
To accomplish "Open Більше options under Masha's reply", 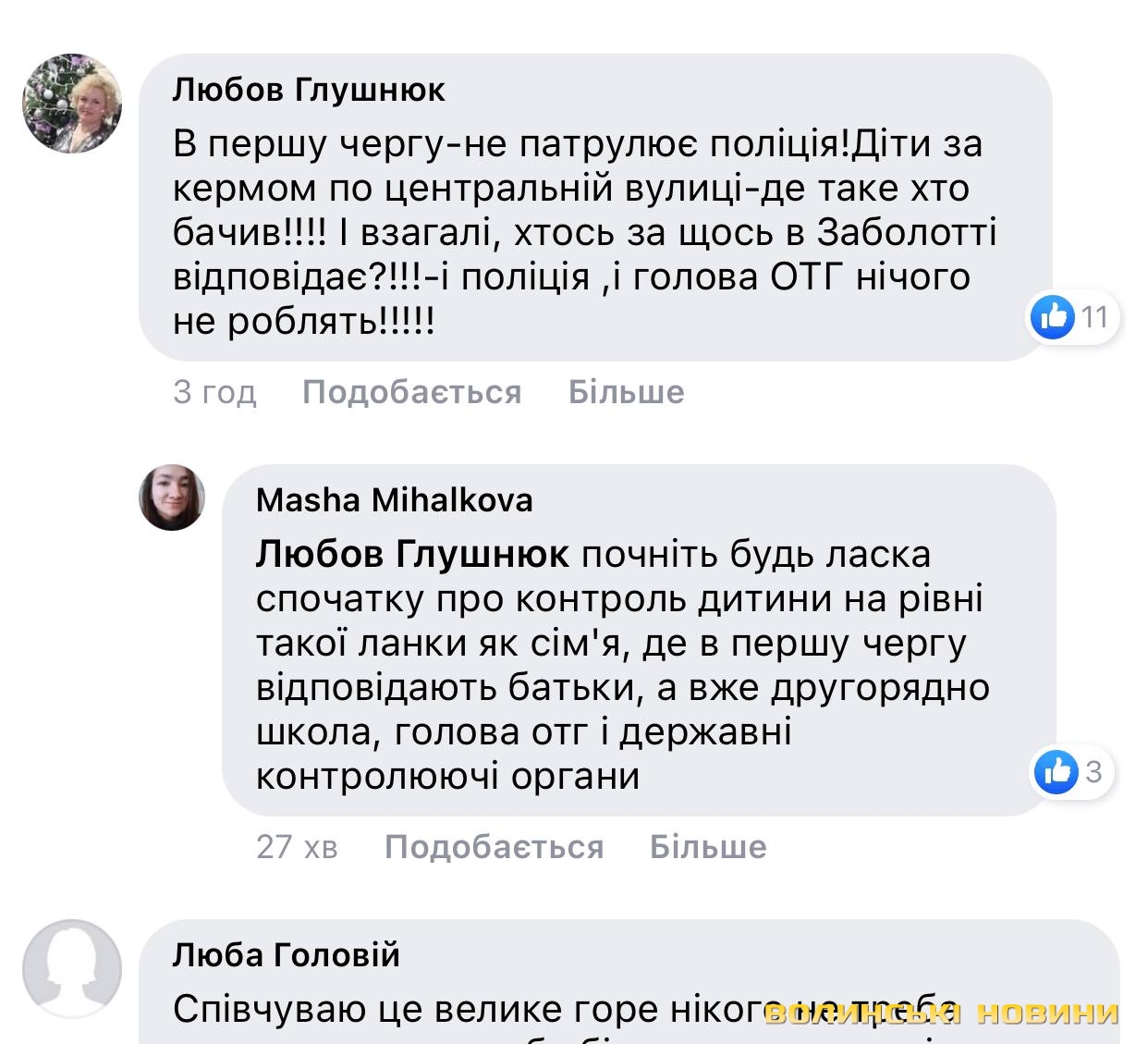I will pyautogui.click(x=708, y=847).
